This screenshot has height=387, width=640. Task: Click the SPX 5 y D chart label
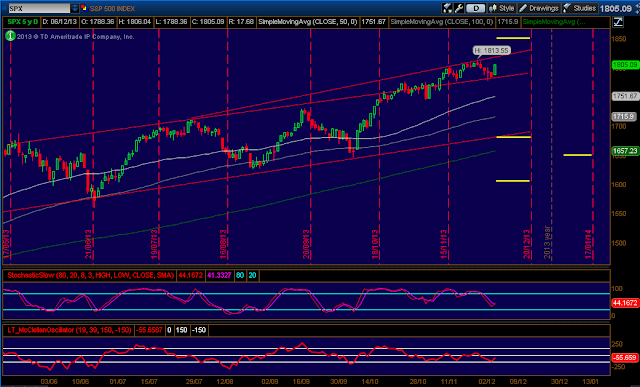tap(22, 22)
